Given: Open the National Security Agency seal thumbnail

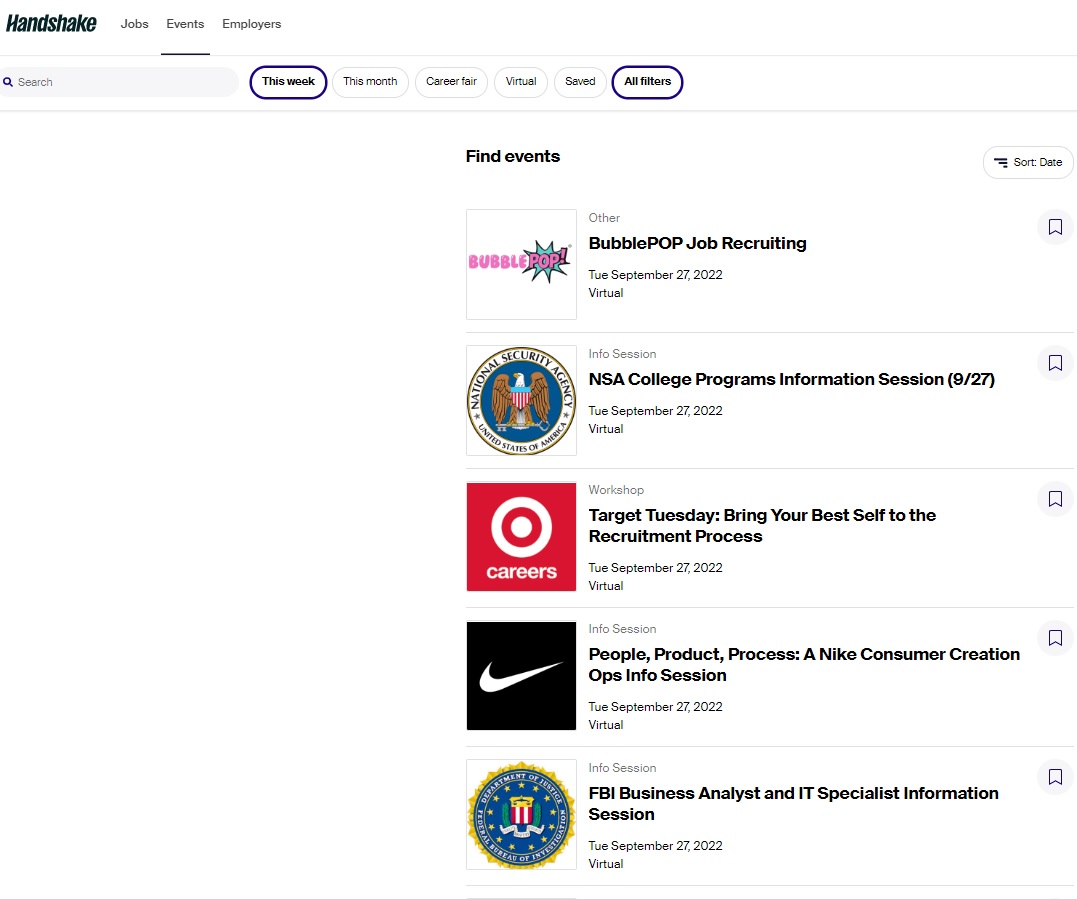Looking at the screenshot, I should (x=521, y=400).
